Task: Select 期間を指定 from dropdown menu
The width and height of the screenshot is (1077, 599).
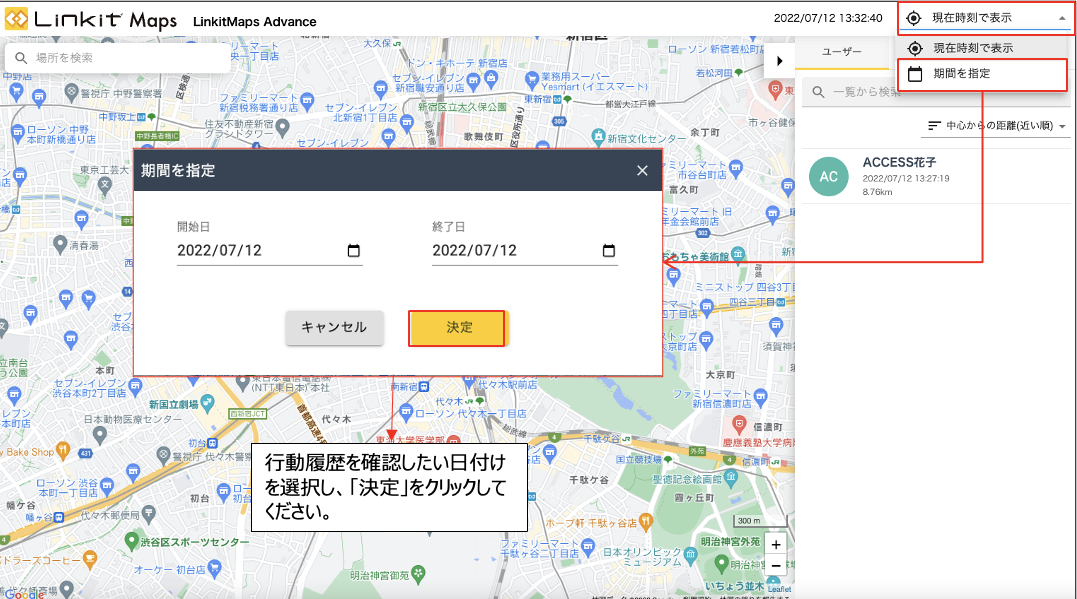Action: (982, 74)
